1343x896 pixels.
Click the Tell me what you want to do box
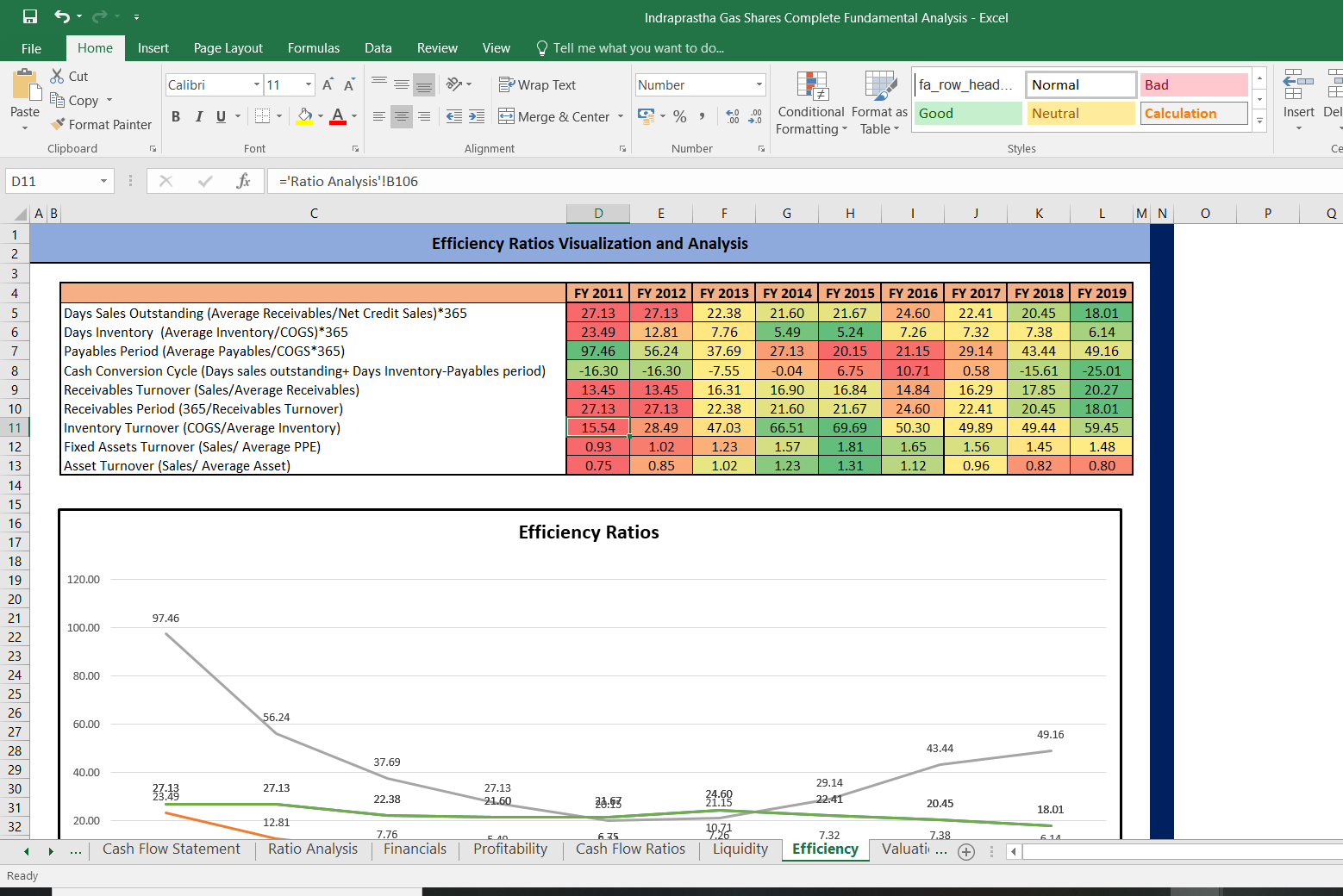[629, 48]
